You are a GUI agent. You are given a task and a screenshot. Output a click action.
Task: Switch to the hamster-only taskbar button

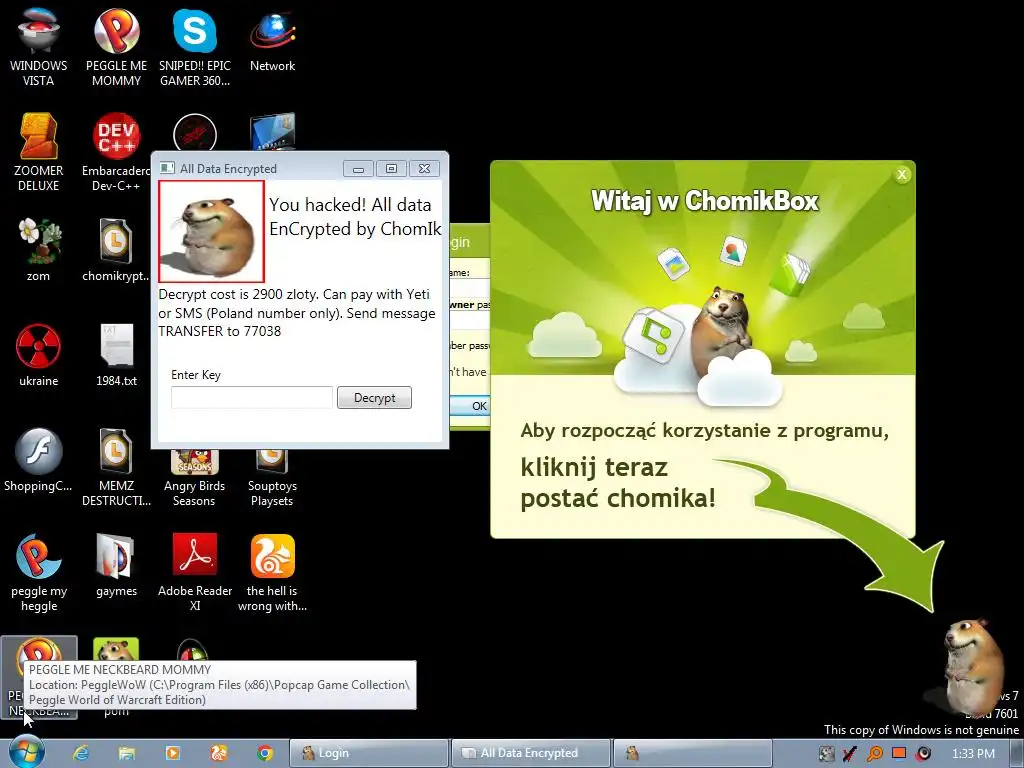(692, 753)
